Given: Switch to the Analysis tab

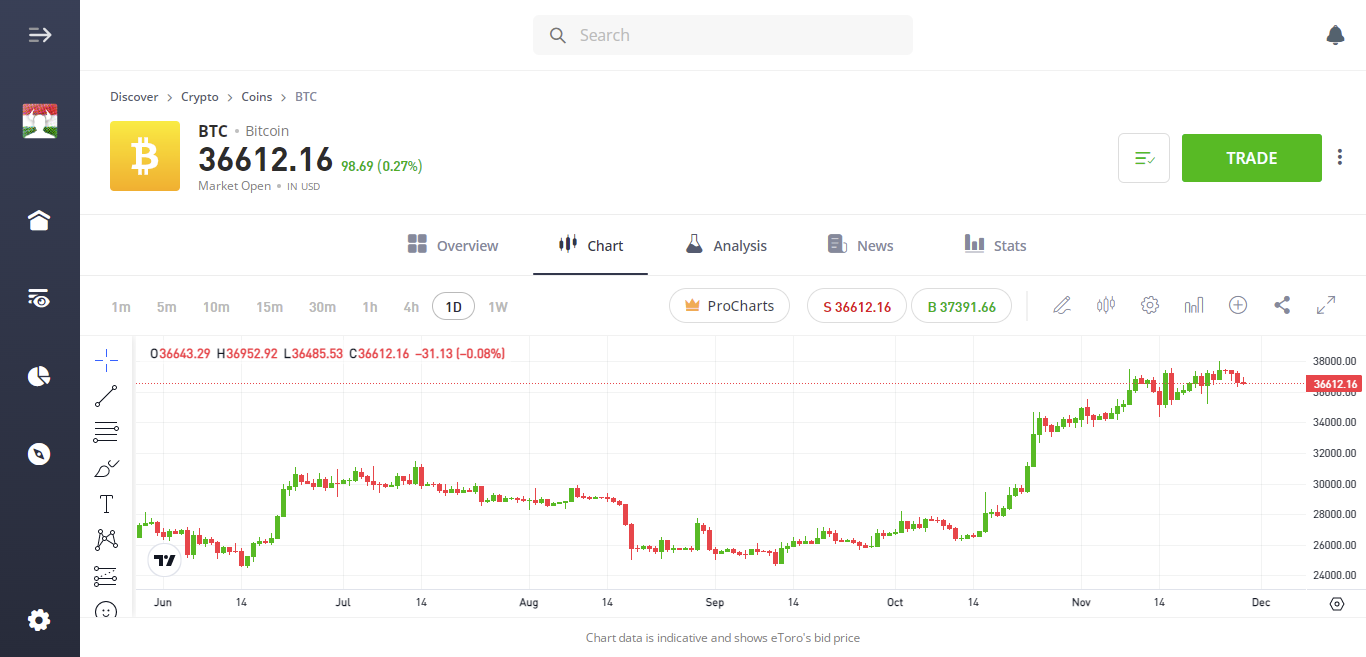Looking at the screenshot, I should tap(726, 245).
